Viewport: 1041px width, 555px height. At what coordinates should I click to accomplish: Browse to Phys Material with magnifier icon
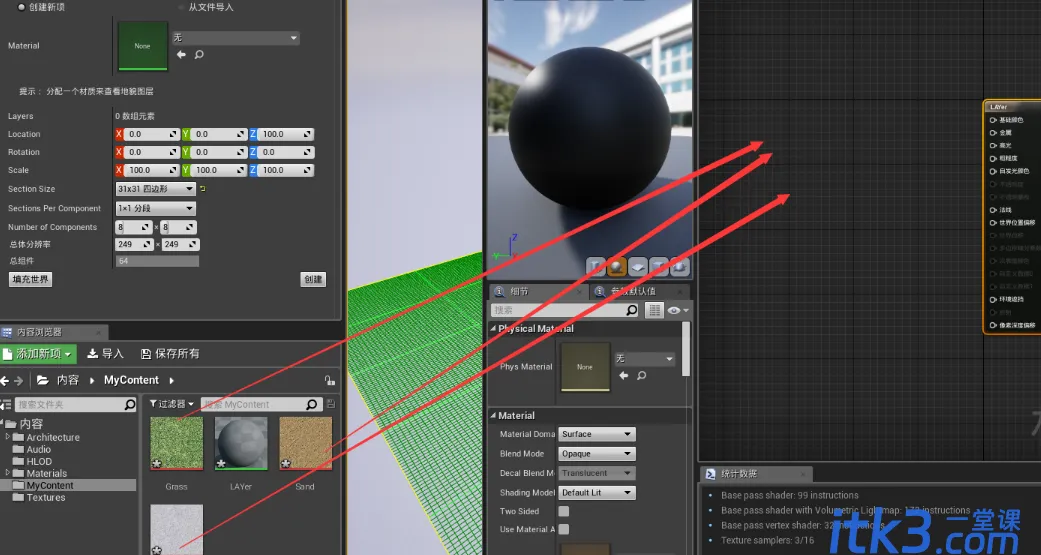[641, 376]
